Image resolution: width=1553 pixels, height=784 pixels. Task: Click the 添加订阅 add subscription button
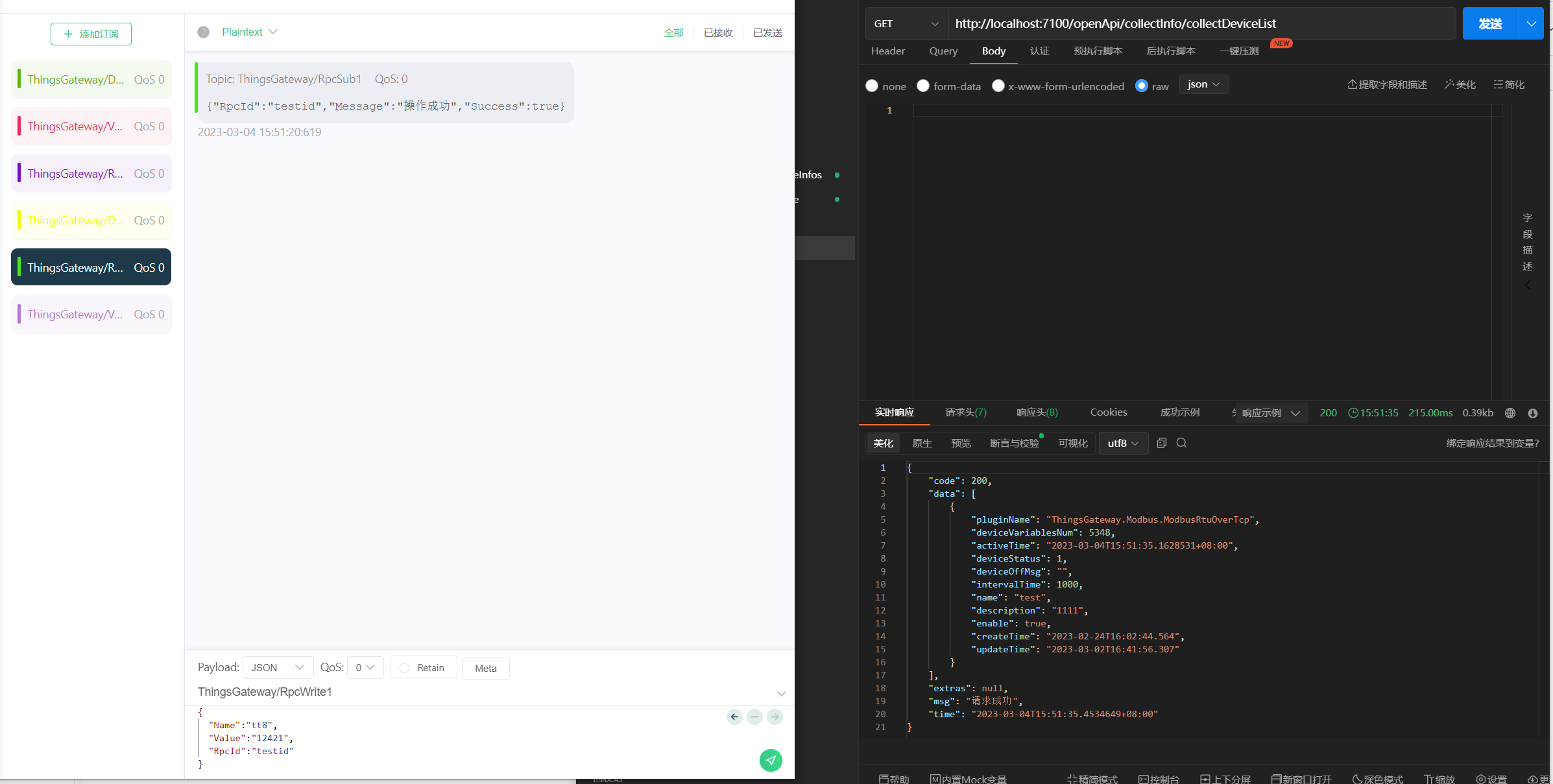tap(91, 34)
